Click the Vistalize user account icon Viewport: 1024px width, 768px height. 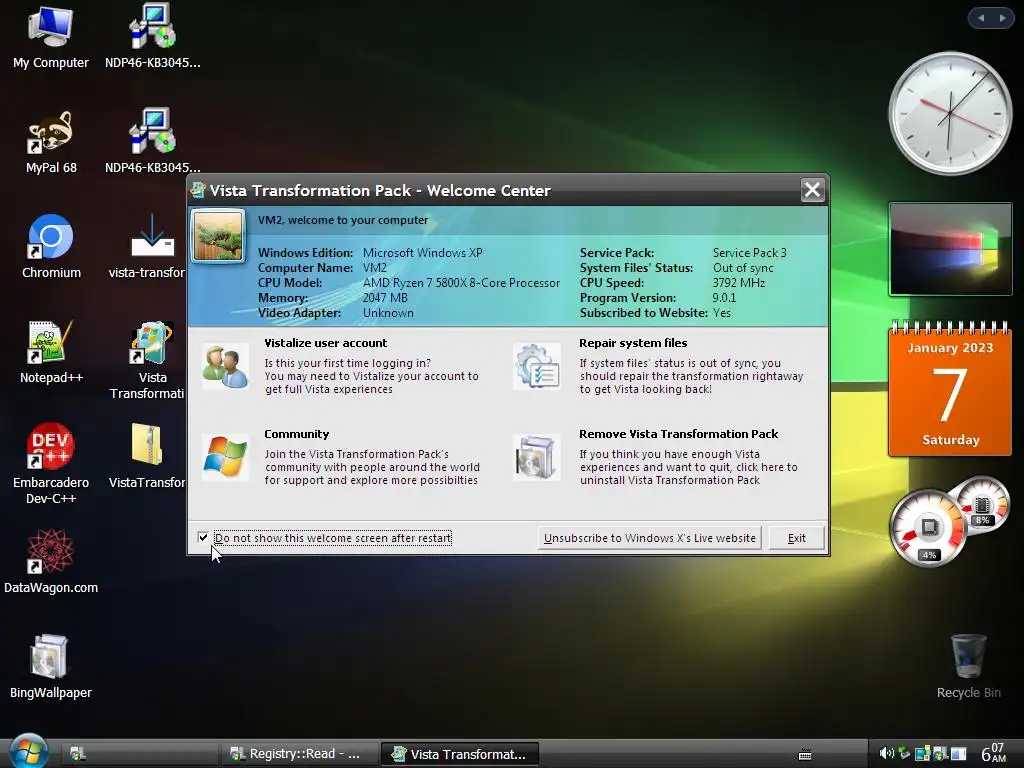[225, 366]
